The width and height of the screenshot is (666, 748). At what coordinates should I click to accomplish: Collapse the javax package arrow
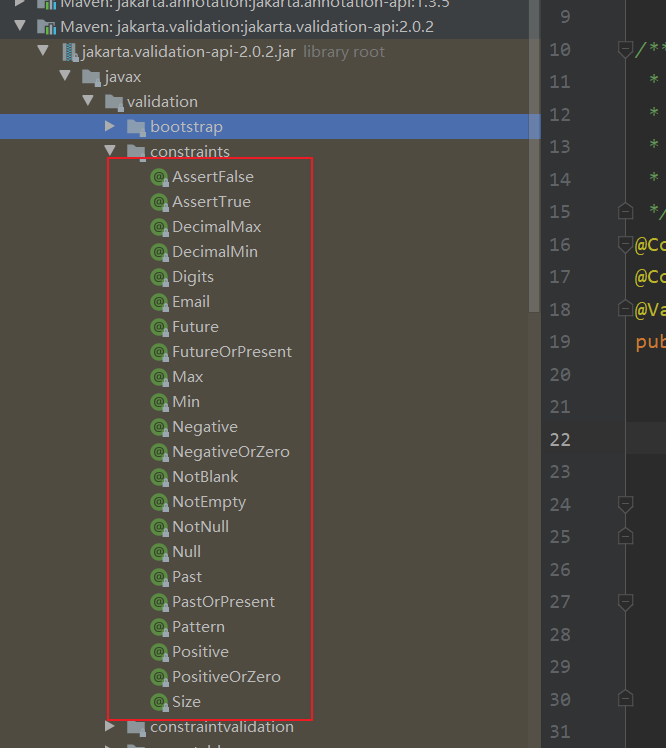(65, 75)
